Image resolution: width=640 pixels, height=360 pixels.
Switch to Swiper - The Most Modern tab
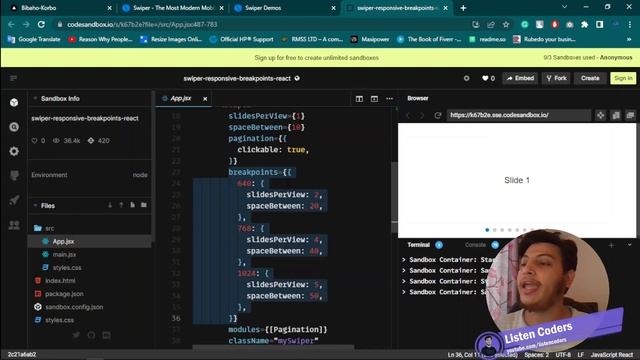(173, 8)
